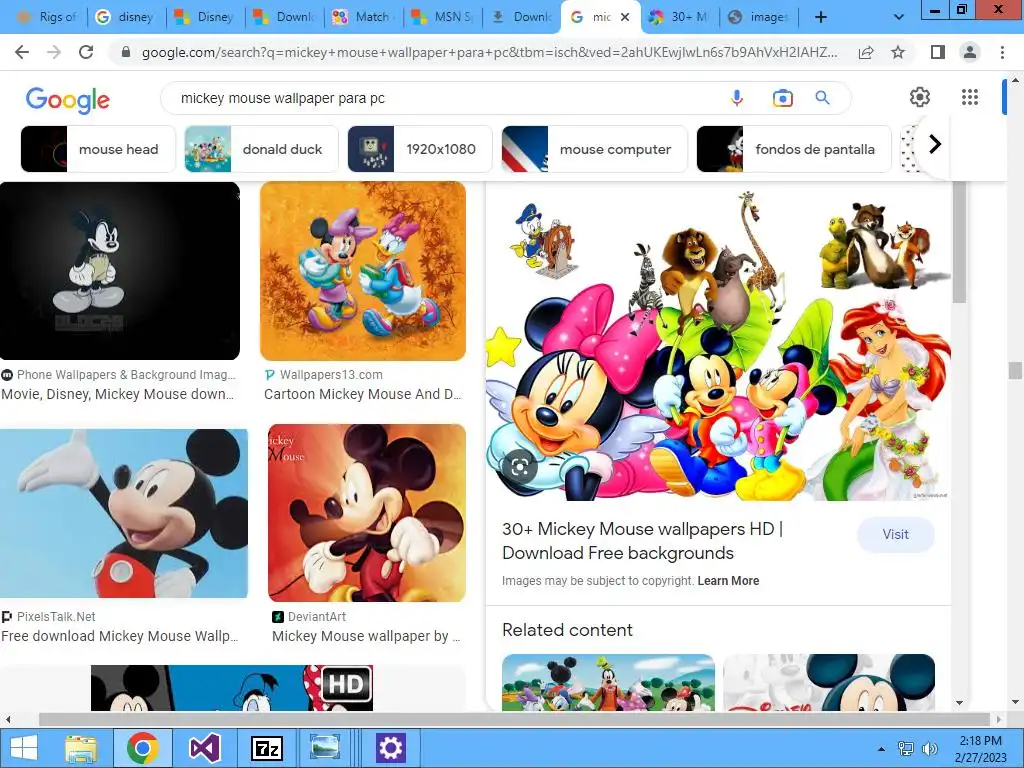Open the black Mickey Mouse wallpaper thumbnail
This screenshot has height=768, width=1024.
(120, 270)
